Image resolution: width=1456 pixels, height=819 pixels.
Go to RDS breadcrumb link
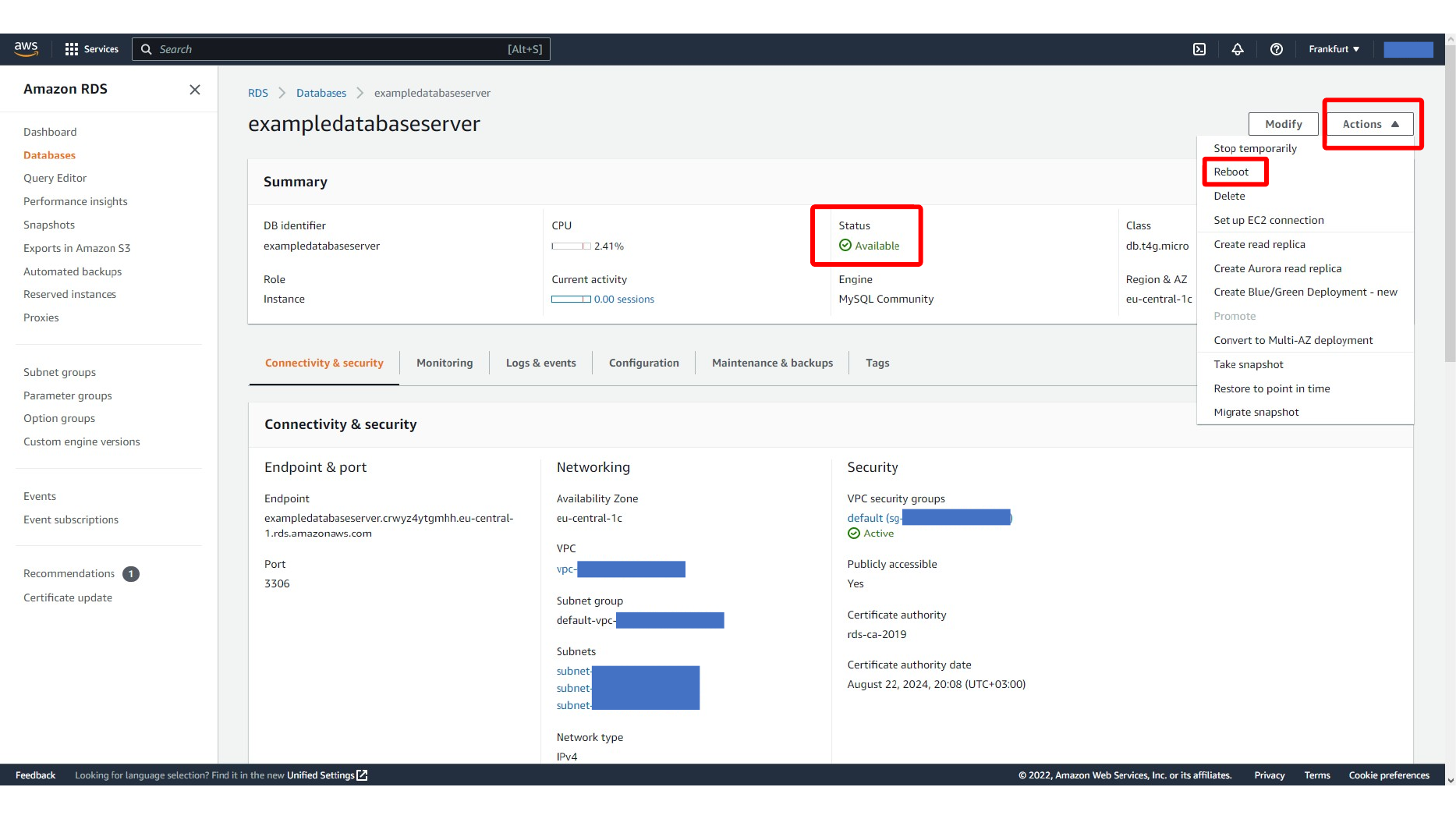coord(258,93)
